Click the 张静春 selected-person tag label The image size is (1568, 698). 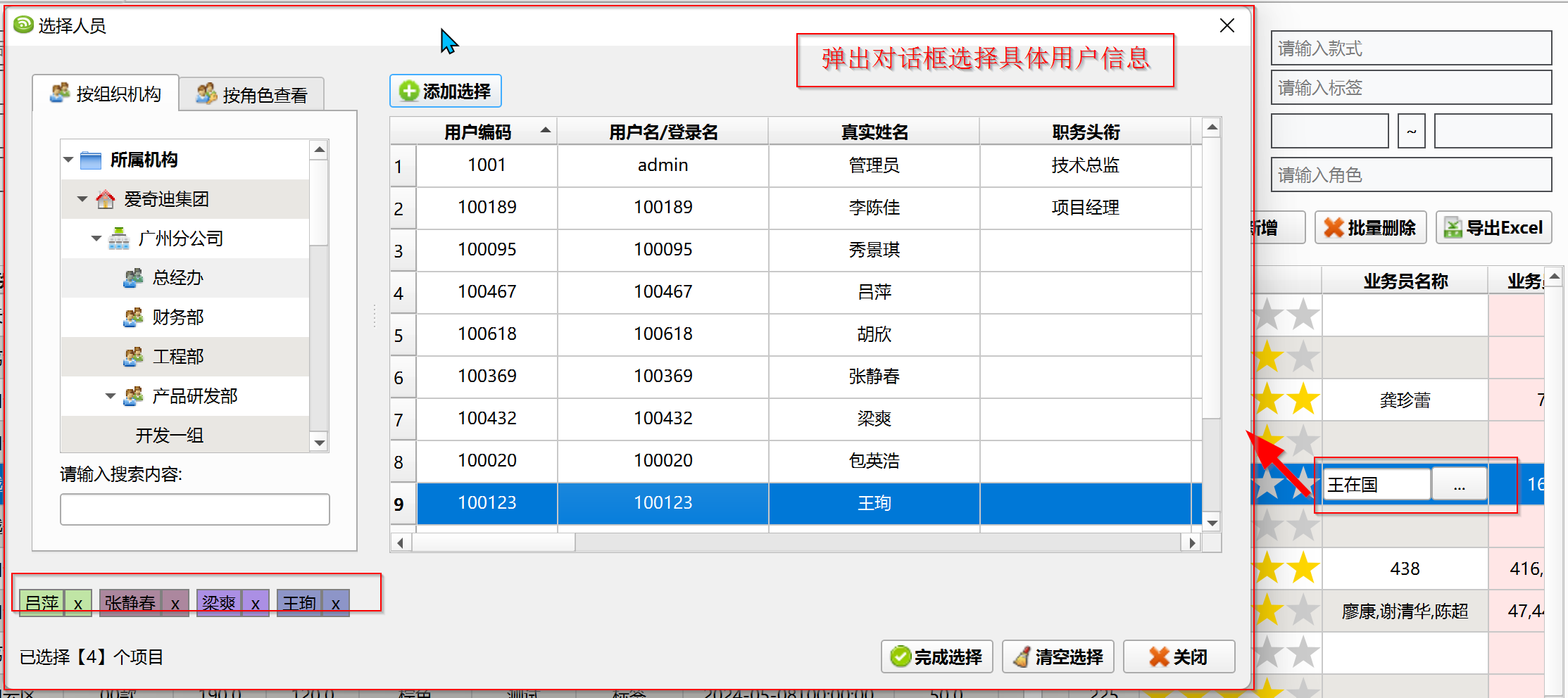point(130,603)
